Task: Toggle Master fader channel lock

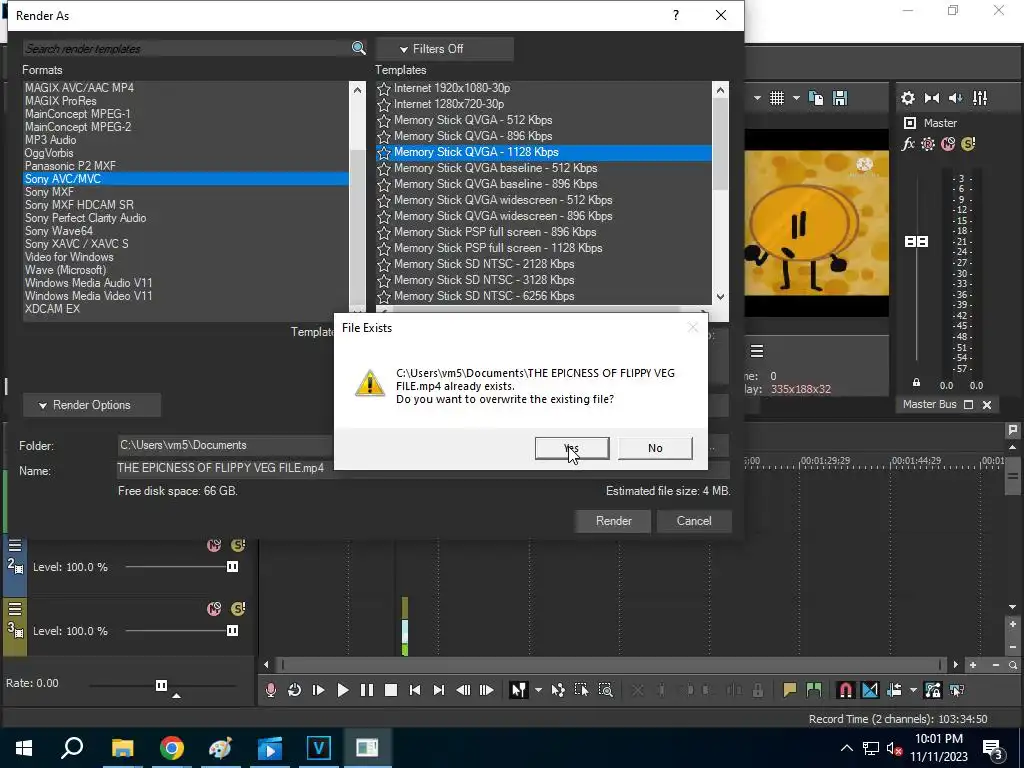Action: pyautogui.click(x=916, y=383)
